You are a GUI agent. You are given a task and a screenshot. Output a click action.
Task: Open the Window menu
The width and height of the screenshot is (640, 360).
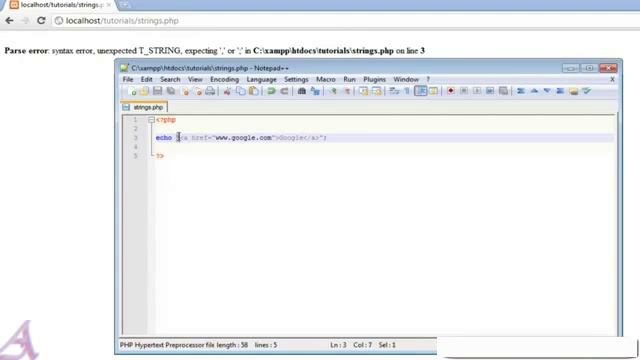[x=406, y=79]
